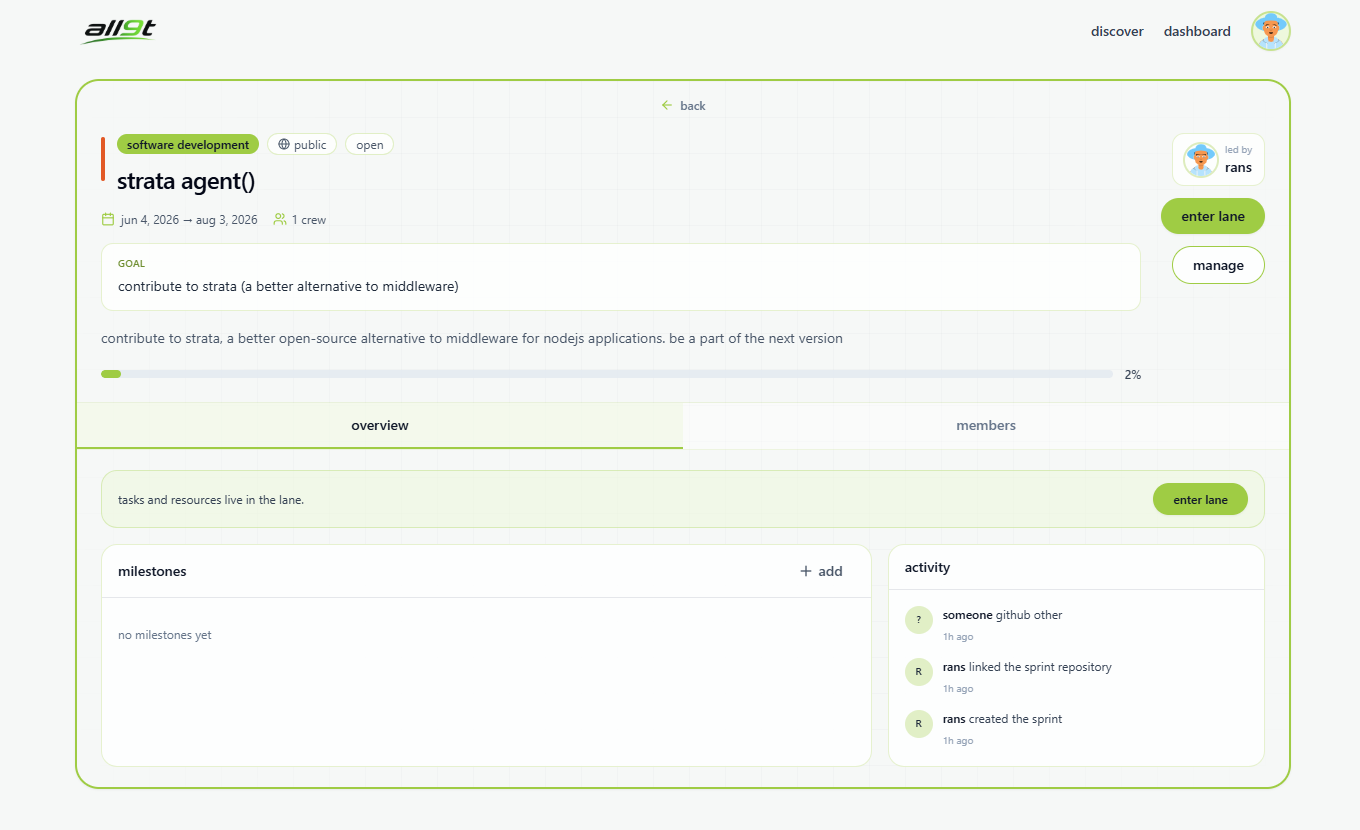Click the plus icon for milestones
This screenshot has width=1360, height=830.
806,571
